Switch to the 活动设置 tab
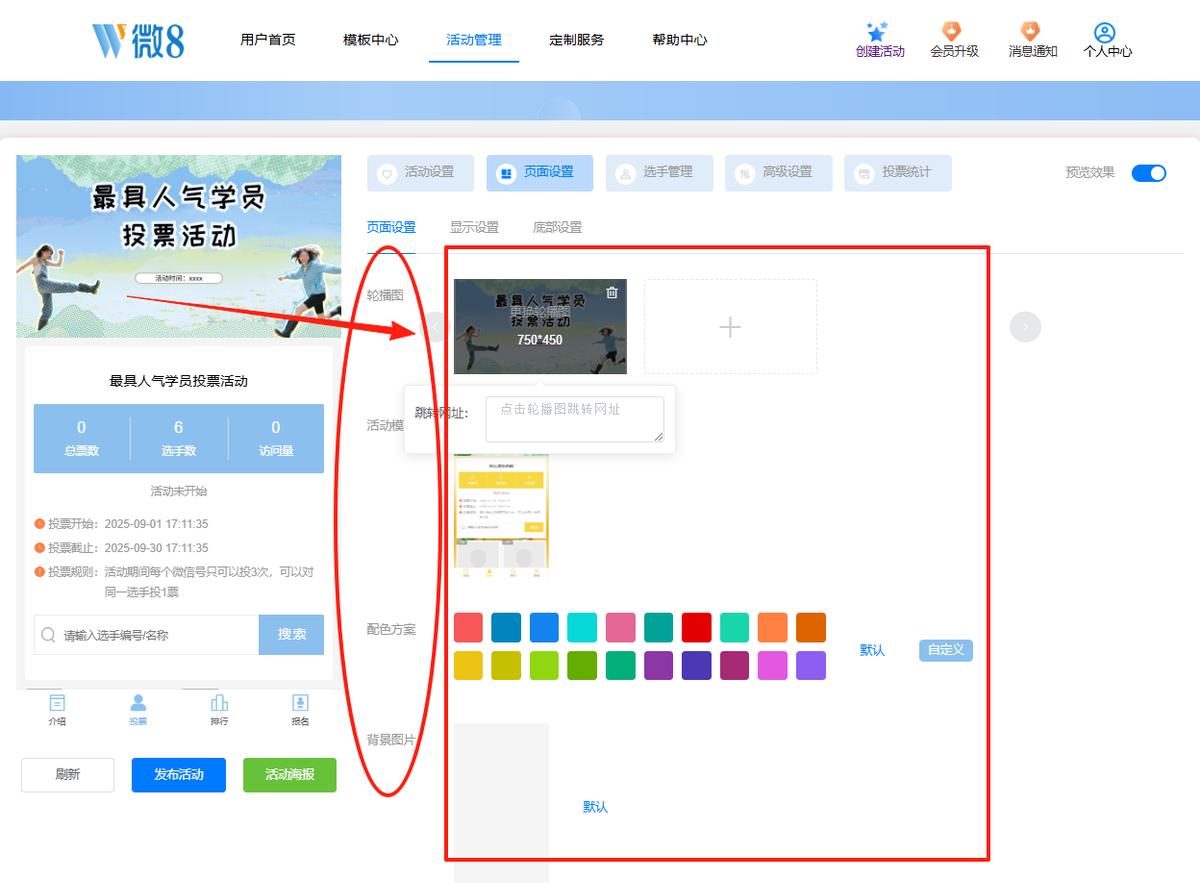Image resolution: width=1200 pixels, height=883 pixels. pos(420,173)
